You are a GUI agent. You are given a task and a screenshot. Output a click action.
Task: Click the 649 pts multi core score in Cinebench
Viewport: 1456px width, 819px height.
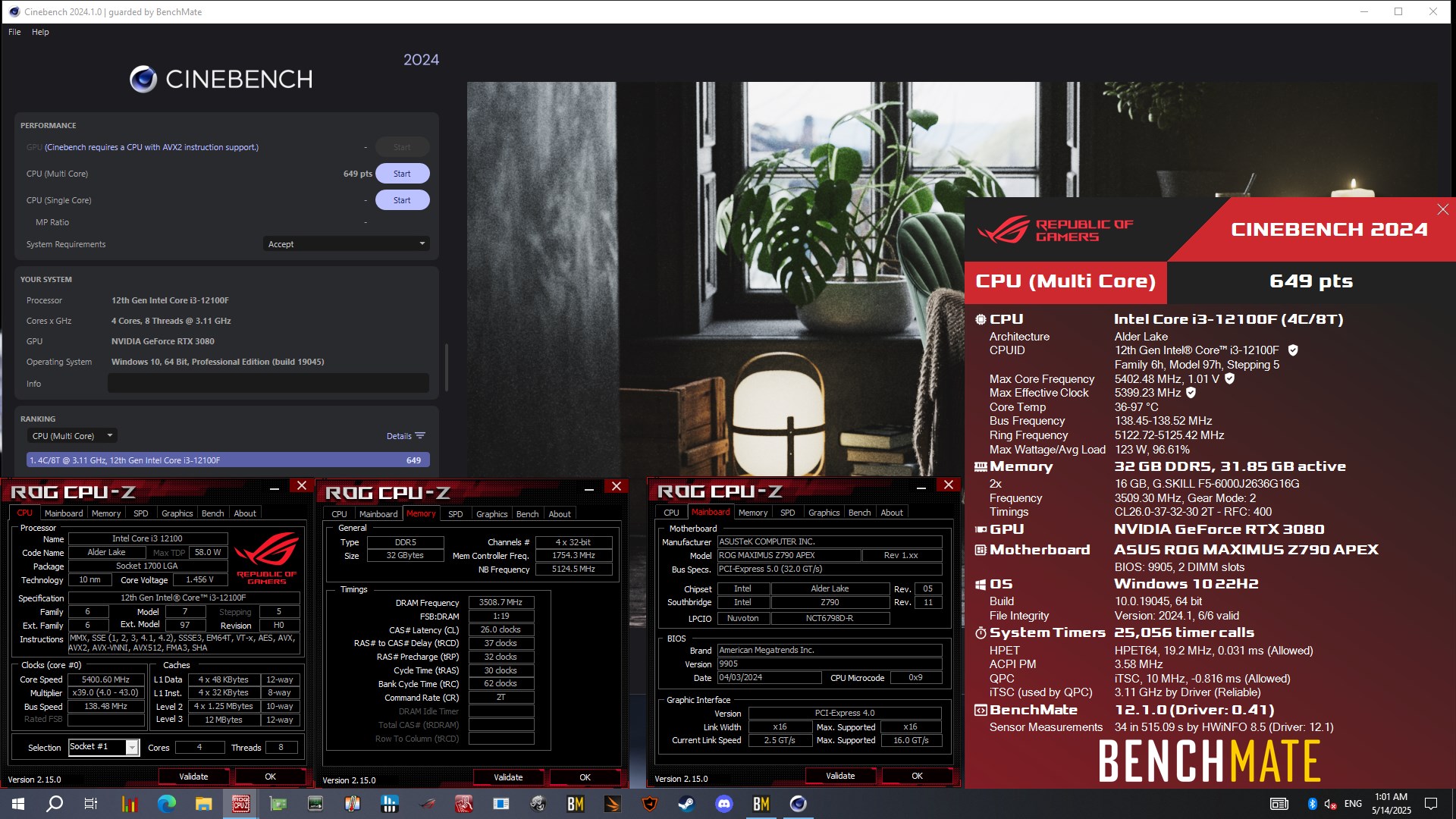pos(357,174)
